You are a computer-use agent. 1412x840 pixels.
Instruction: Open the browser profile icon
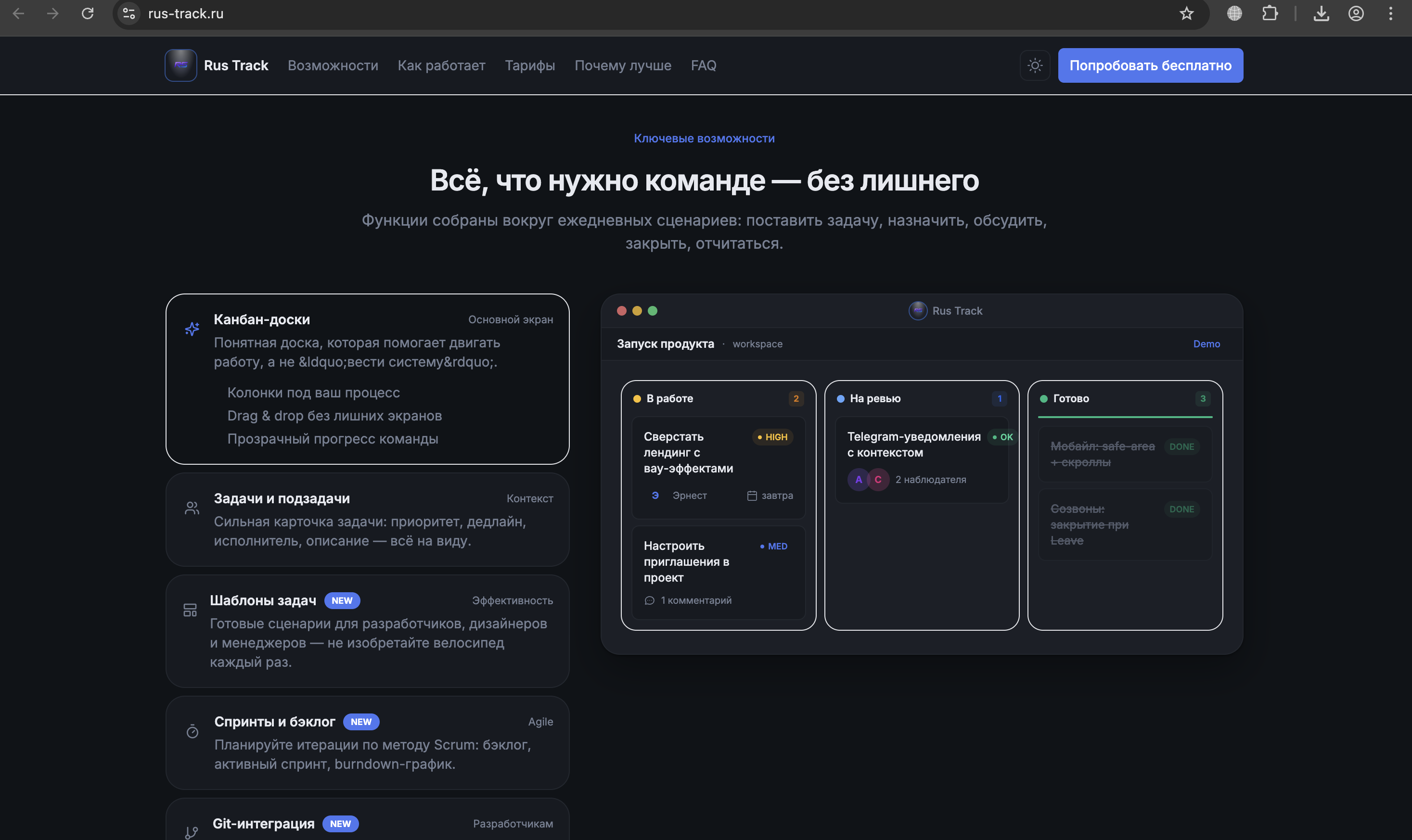(1356, 13)
